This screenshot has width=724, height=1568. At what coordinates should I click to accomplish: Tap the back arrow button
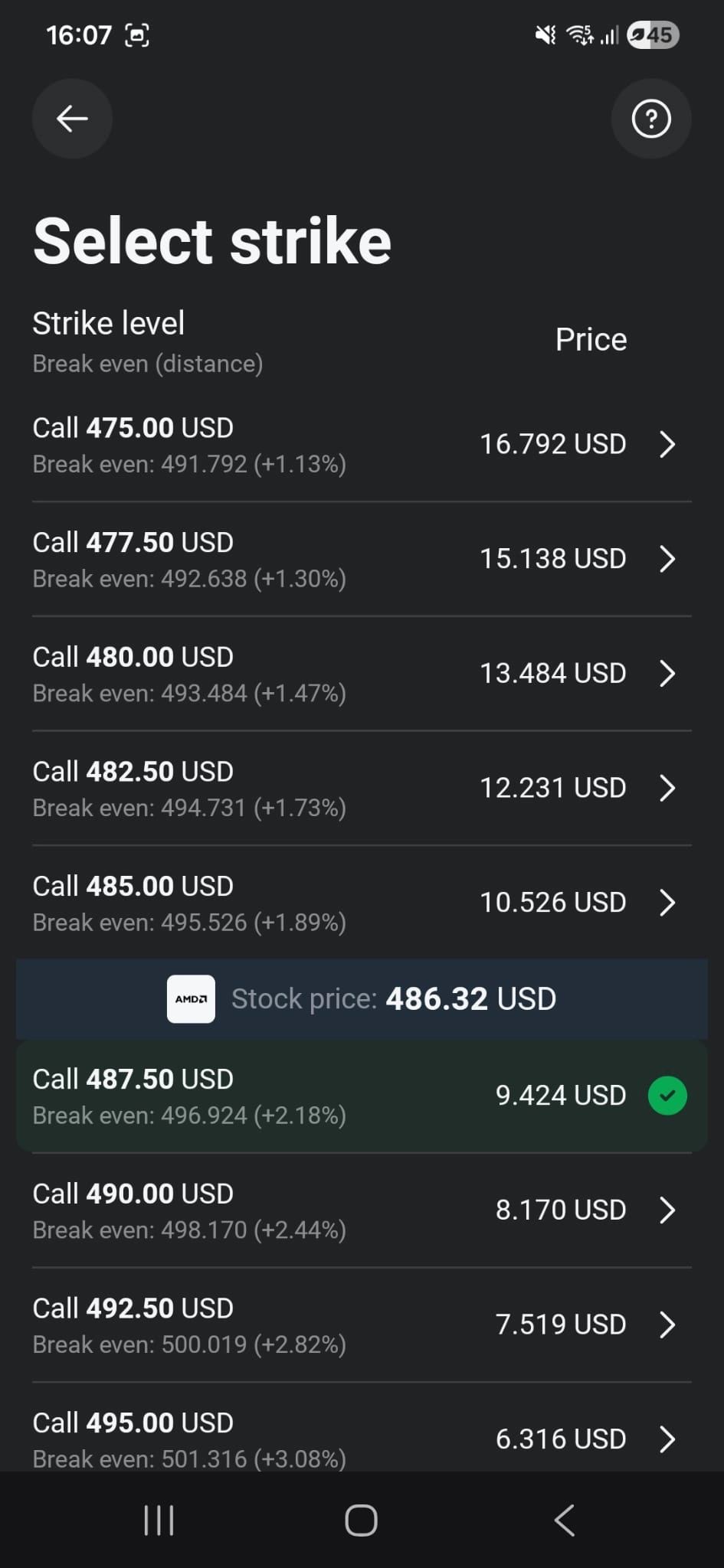pyautogui.click(x=72, y=119)
